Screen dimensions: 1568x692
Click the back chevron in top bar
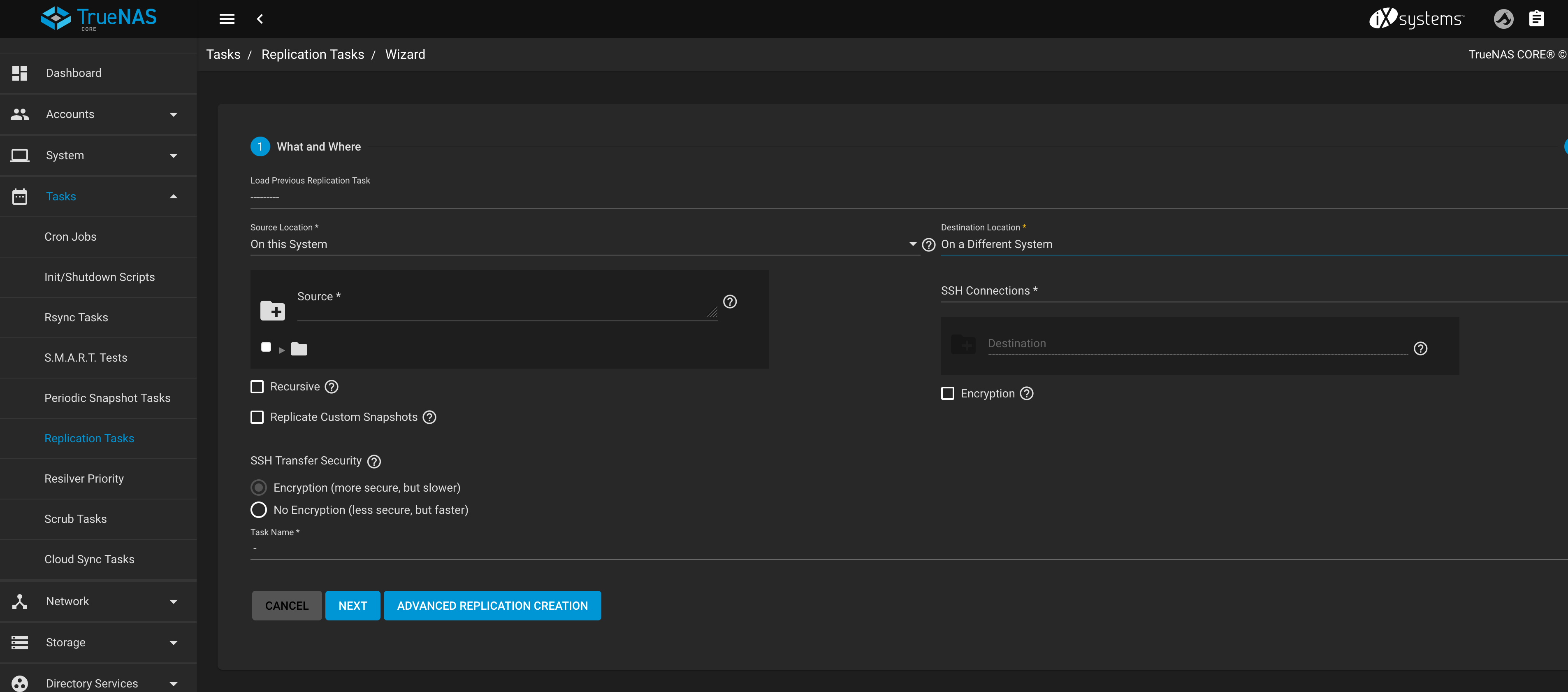tap(260, 19)
